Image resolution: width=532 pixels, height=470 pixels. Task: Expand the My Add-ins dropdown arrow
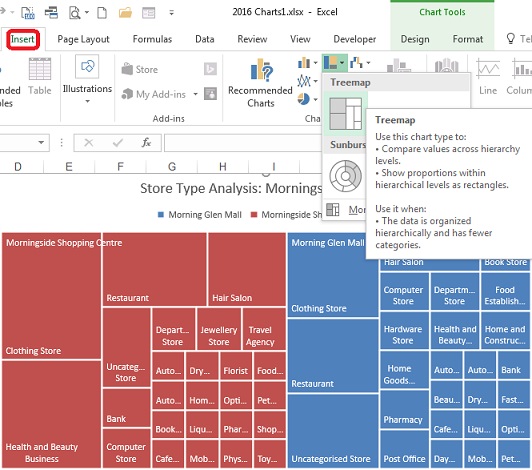click(195, 94)
